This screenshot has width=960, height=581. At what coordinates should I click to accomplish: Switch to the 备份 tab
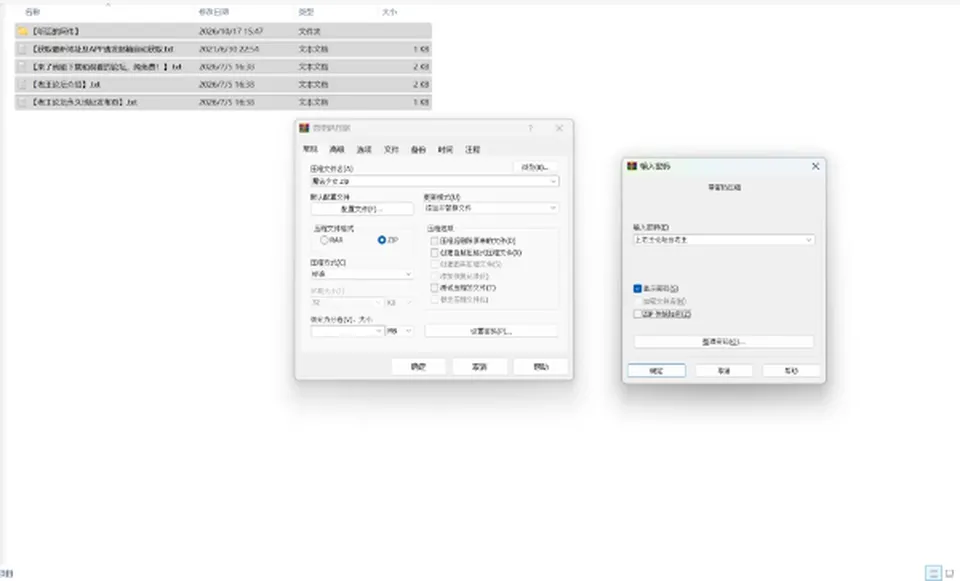tap(418, 149)
